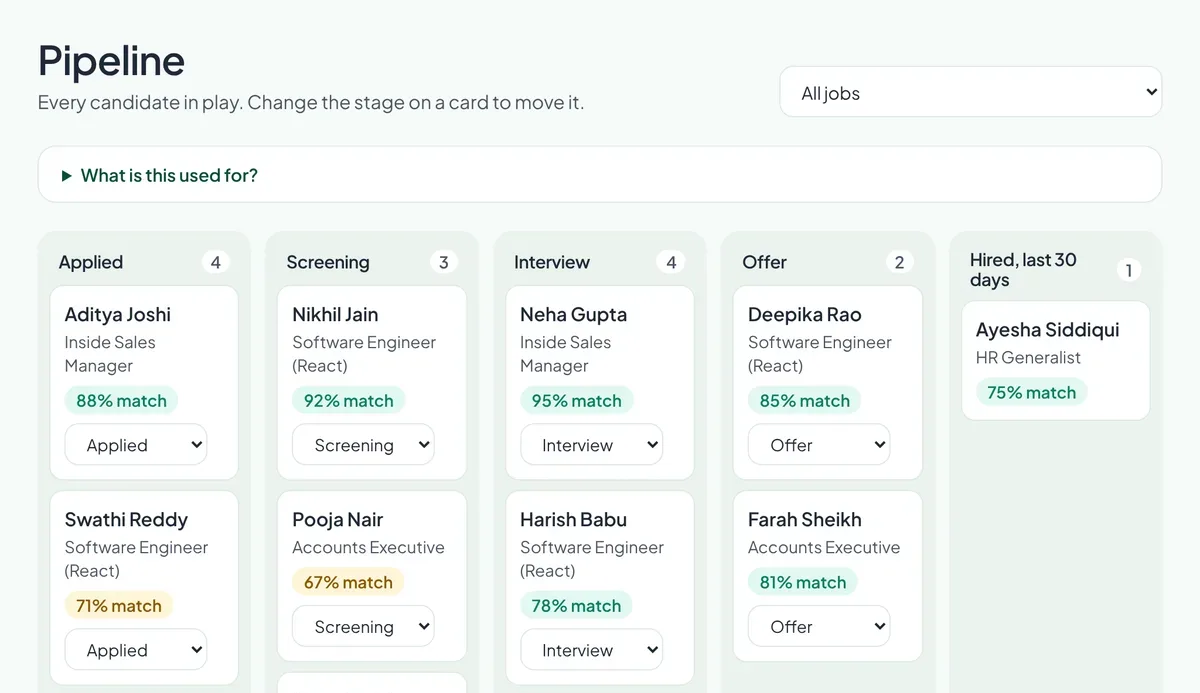Click the Swathi Reddy candidate name
The height and width of the screenshot is (693, 1200).
coord(126,519)
